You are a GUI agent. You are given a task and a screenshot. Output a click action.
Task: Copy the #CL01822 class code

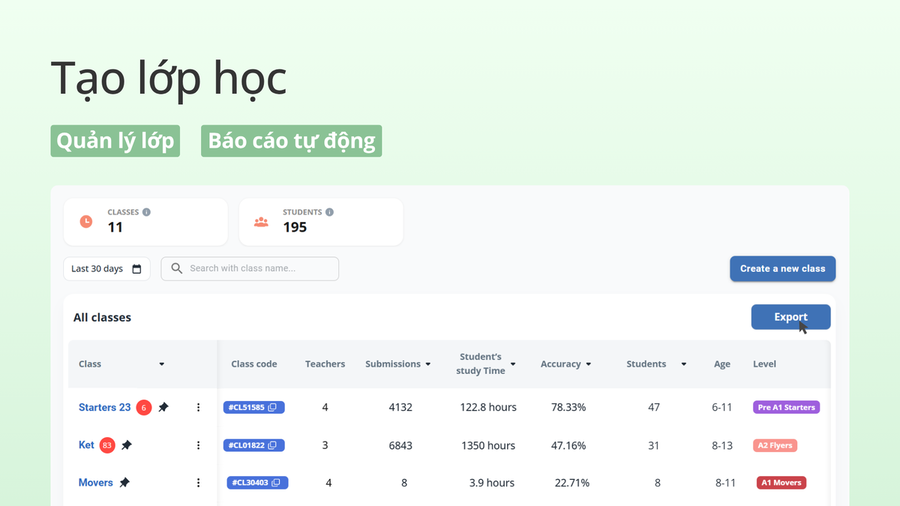coord(273,445)
